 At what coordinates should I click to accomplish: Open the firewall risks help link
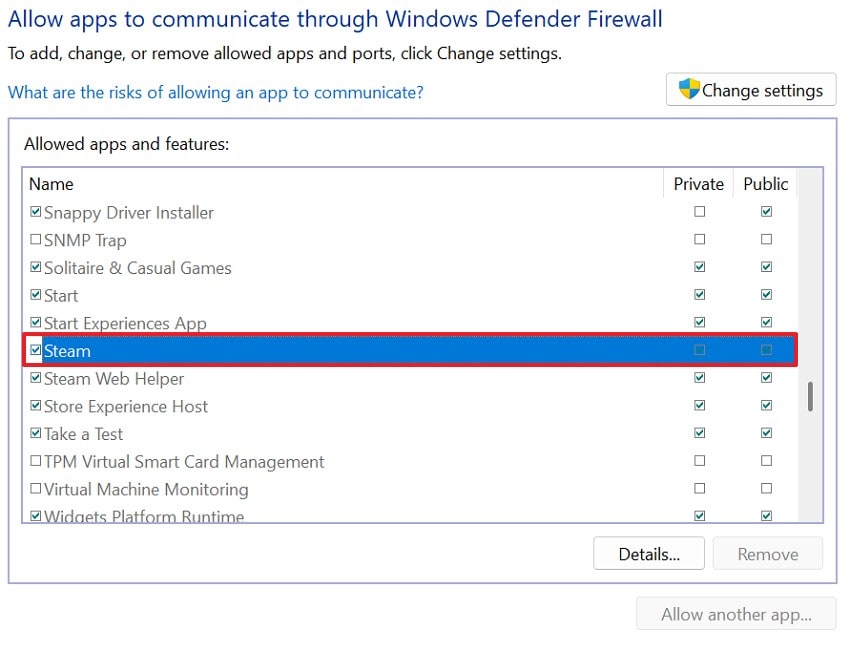point(215,92)
